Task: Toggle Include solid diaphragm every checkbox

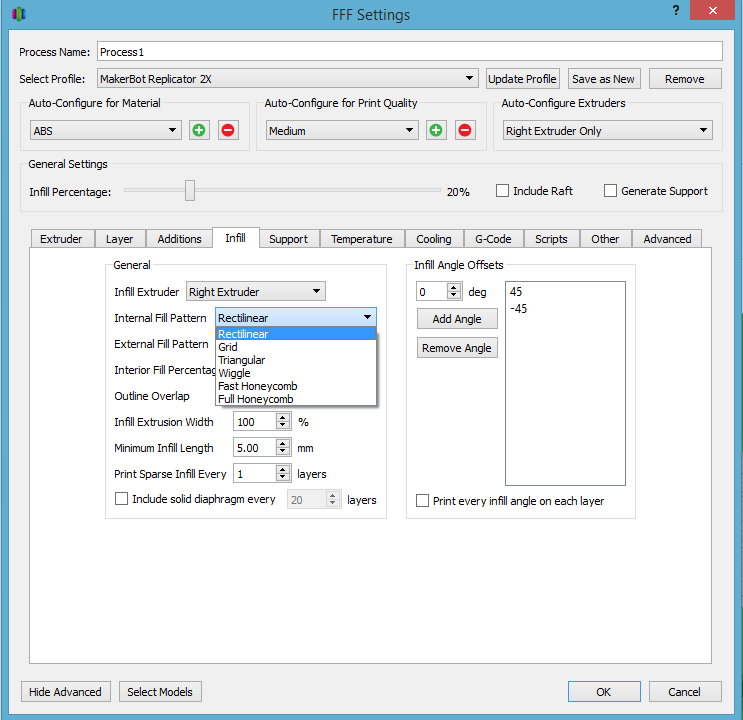Action: [121, 499]
